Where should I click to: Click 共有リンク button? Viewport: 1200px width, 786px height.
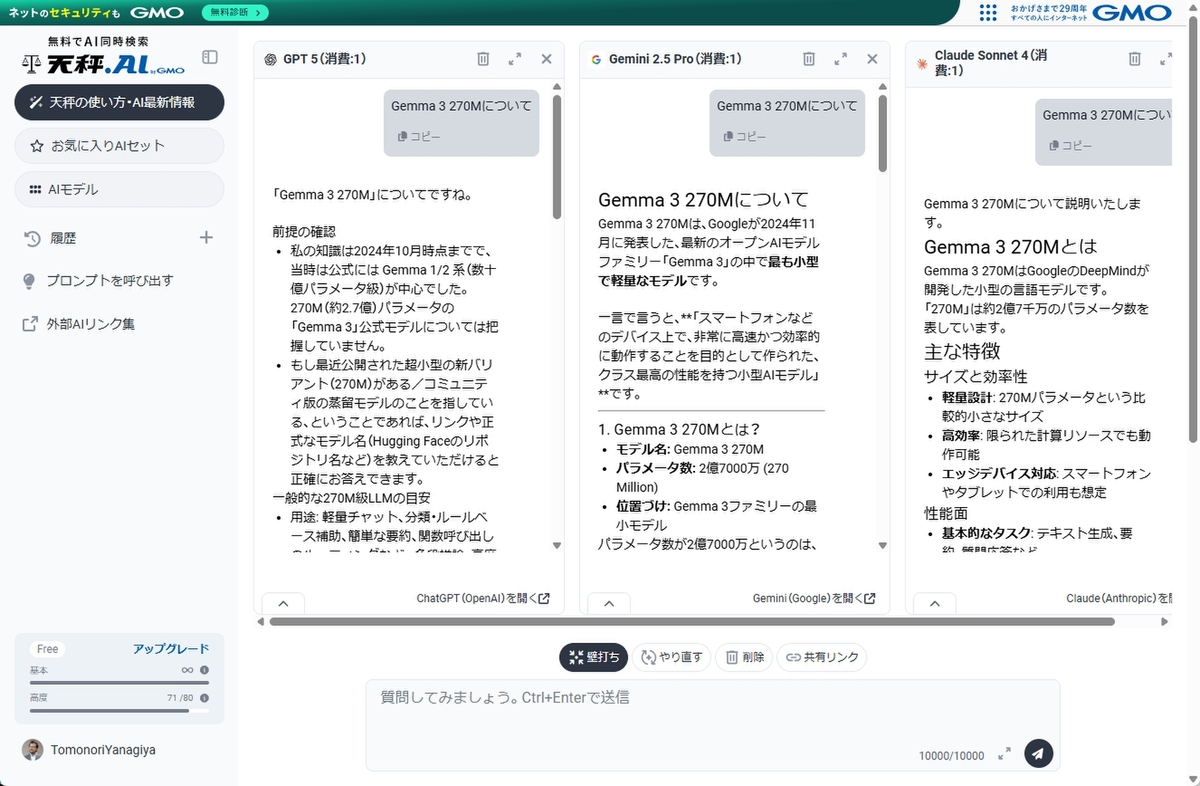coord(822,657)
